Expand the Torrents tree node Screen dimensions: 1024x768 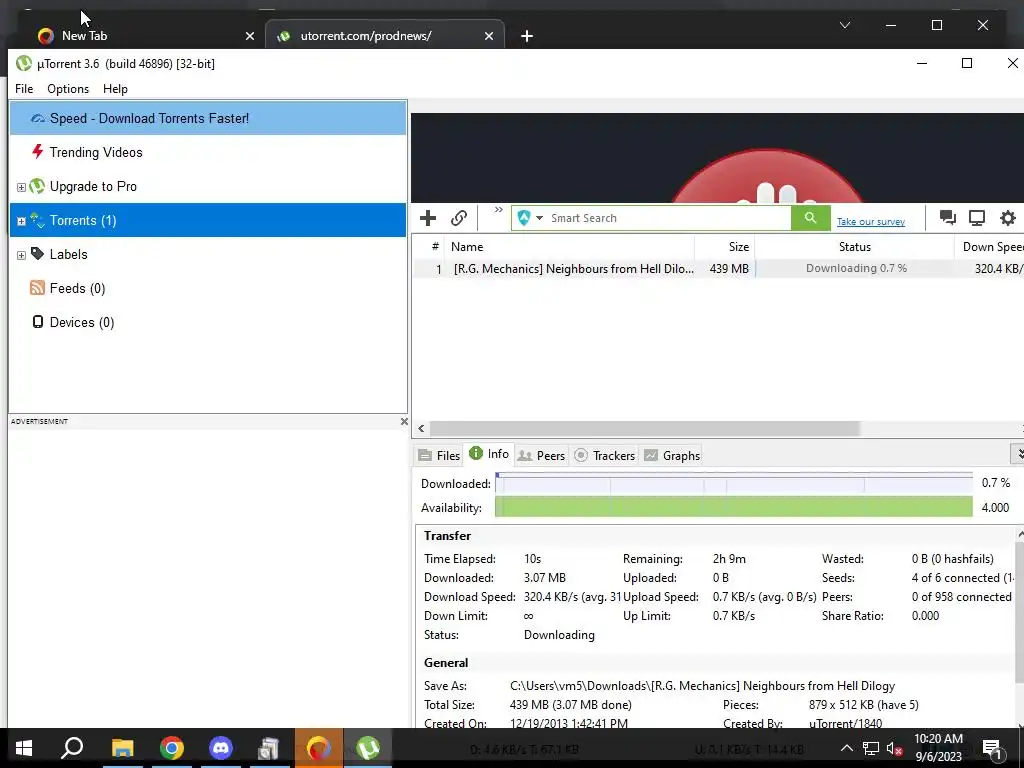tap(21, 221)
